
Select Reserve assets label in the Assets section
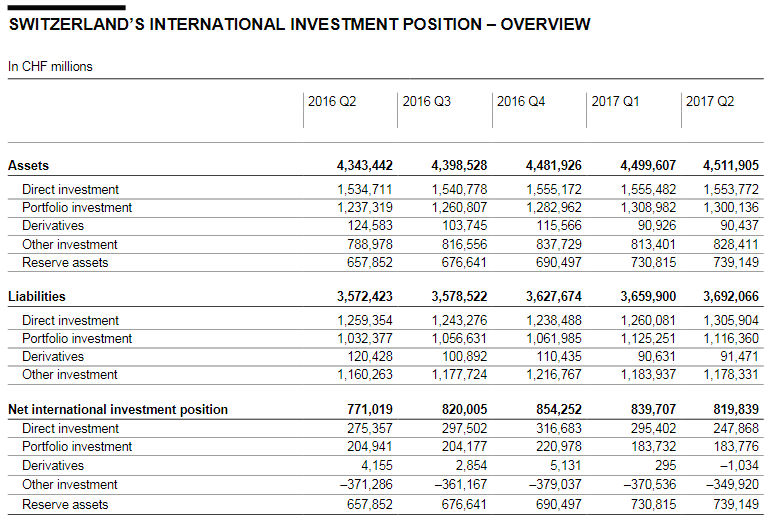65,263
